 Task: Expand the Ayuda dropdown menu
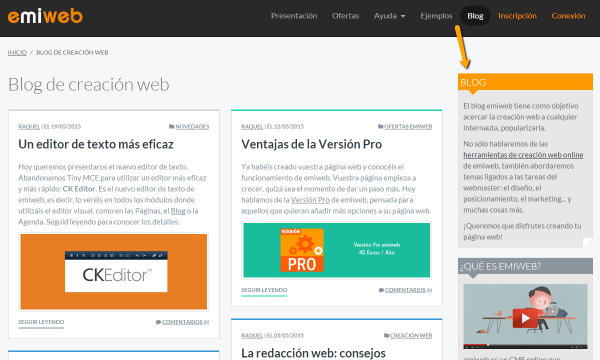[x=390, y=16]
